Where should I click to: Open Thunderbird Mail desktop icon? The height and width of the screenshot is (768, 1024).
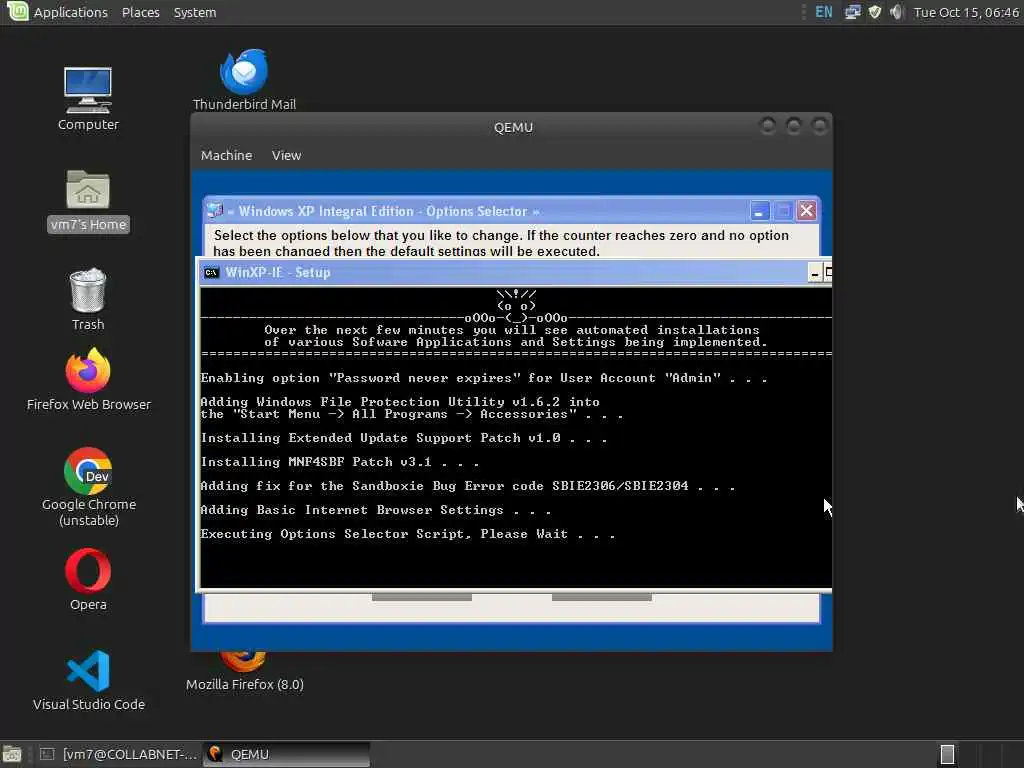[x=244, y=71]
